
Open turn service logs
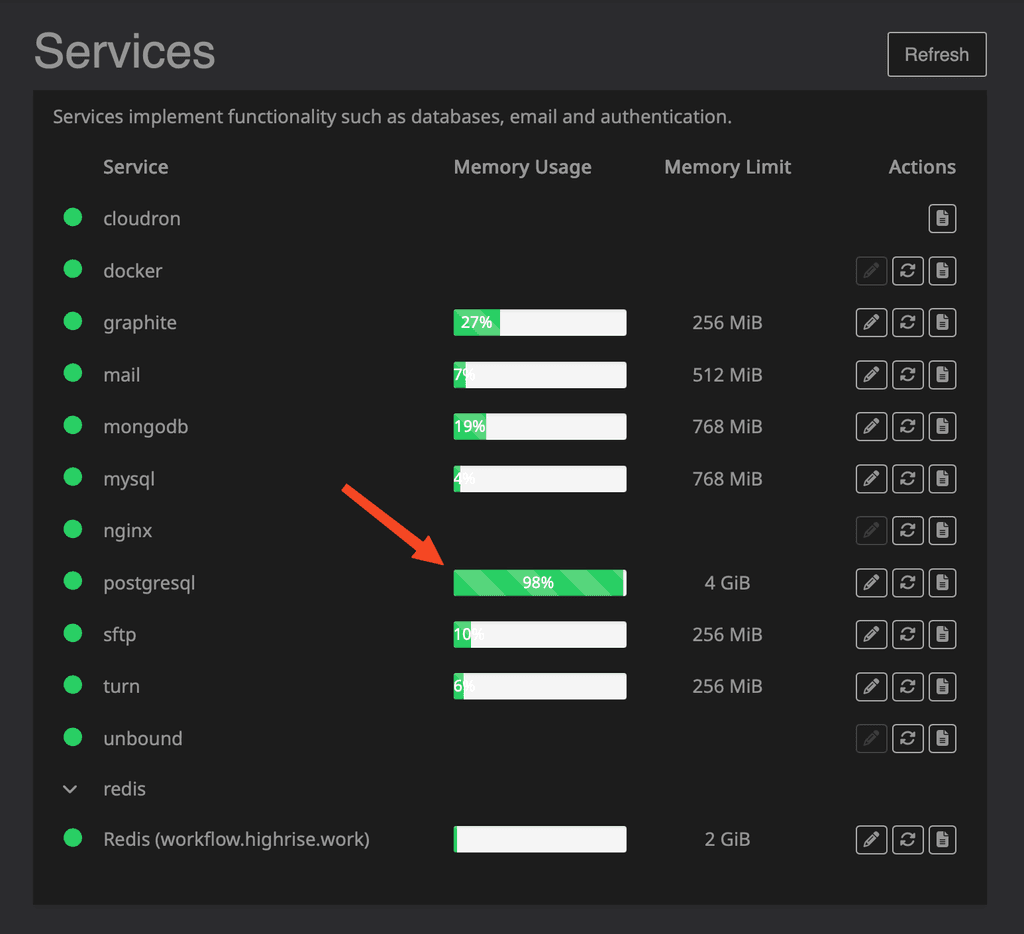coord(942,686)
